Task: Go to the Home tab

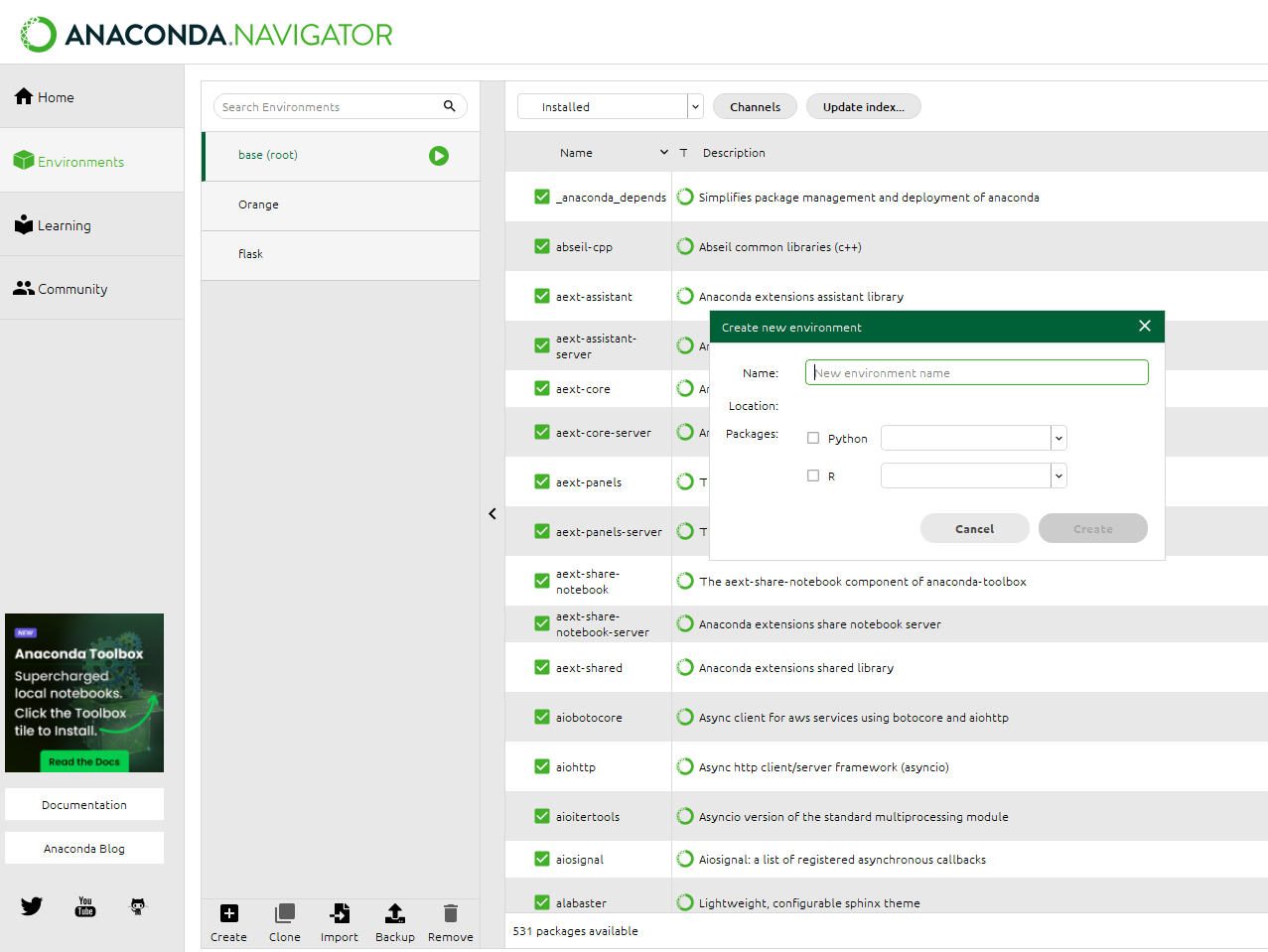Action: [91, 96]
